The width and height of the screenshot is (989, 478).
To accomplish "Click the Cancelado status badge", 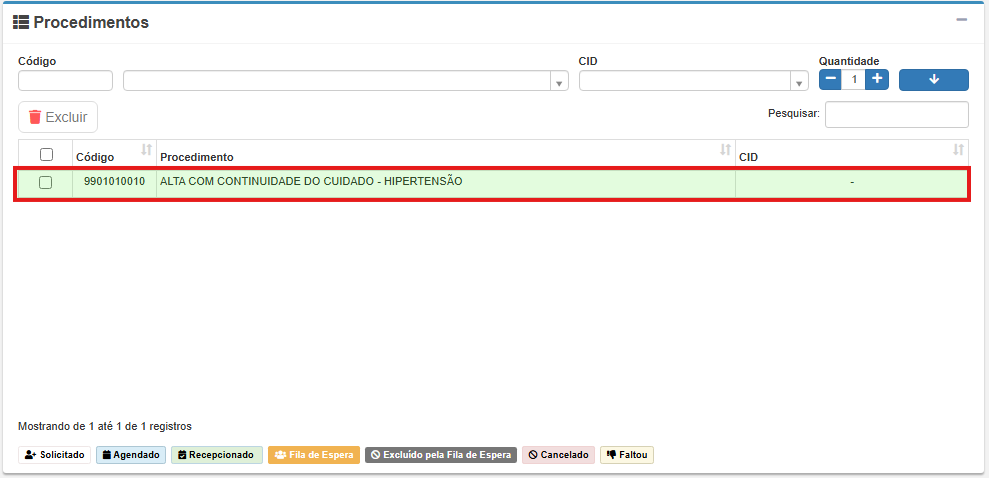I will (558, 455).
